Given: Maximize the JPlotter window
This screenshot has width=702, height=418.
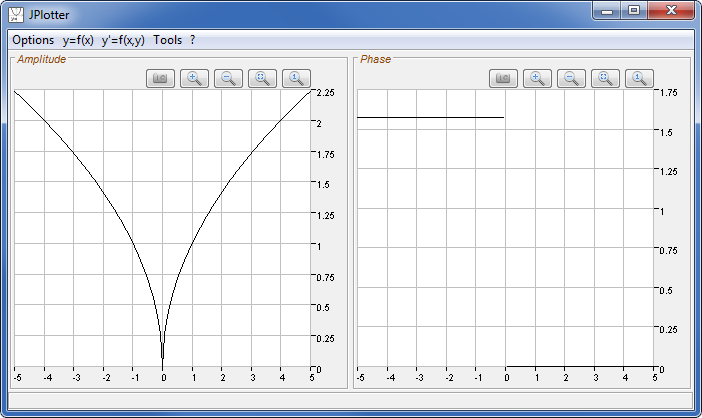Looking at the screenshot, I should click(633, 11).
